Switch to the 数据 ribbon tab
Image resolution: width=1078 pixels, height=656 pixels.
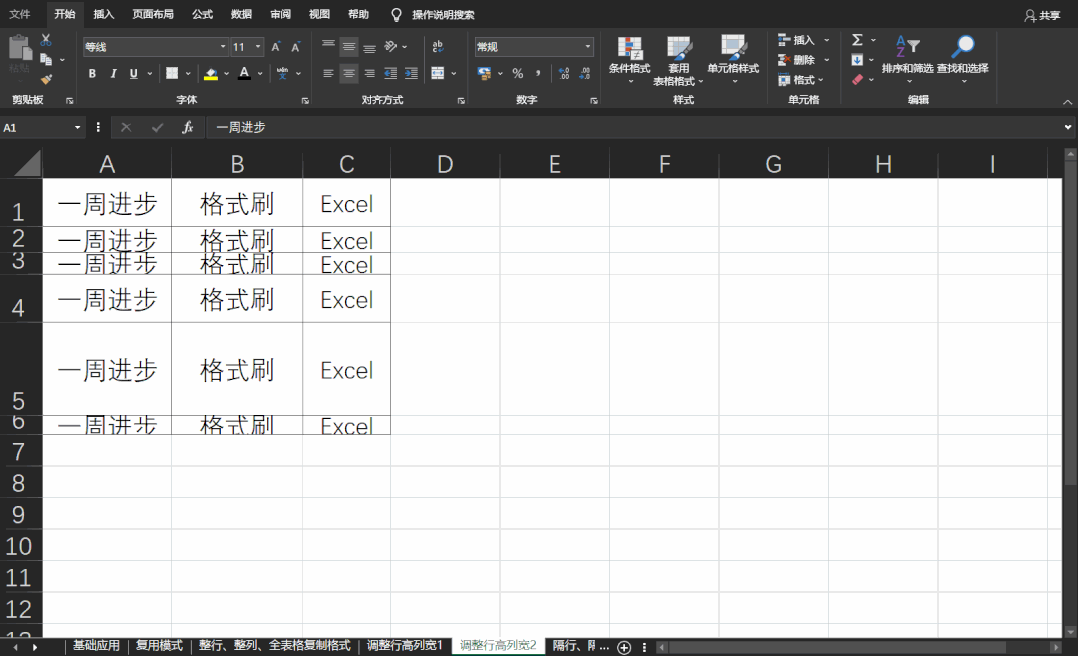point(240,14)
